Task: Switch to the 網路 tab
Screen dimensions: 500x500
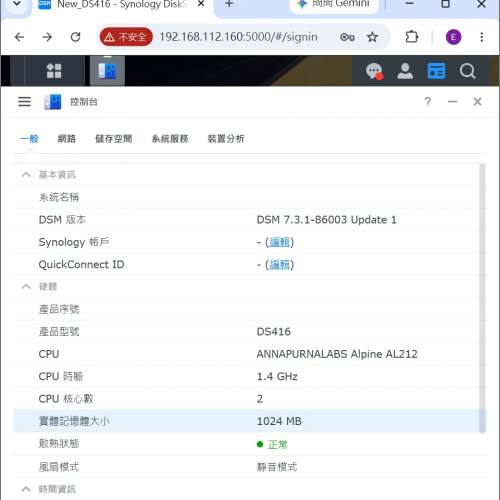Action: [x=67, y=138]
